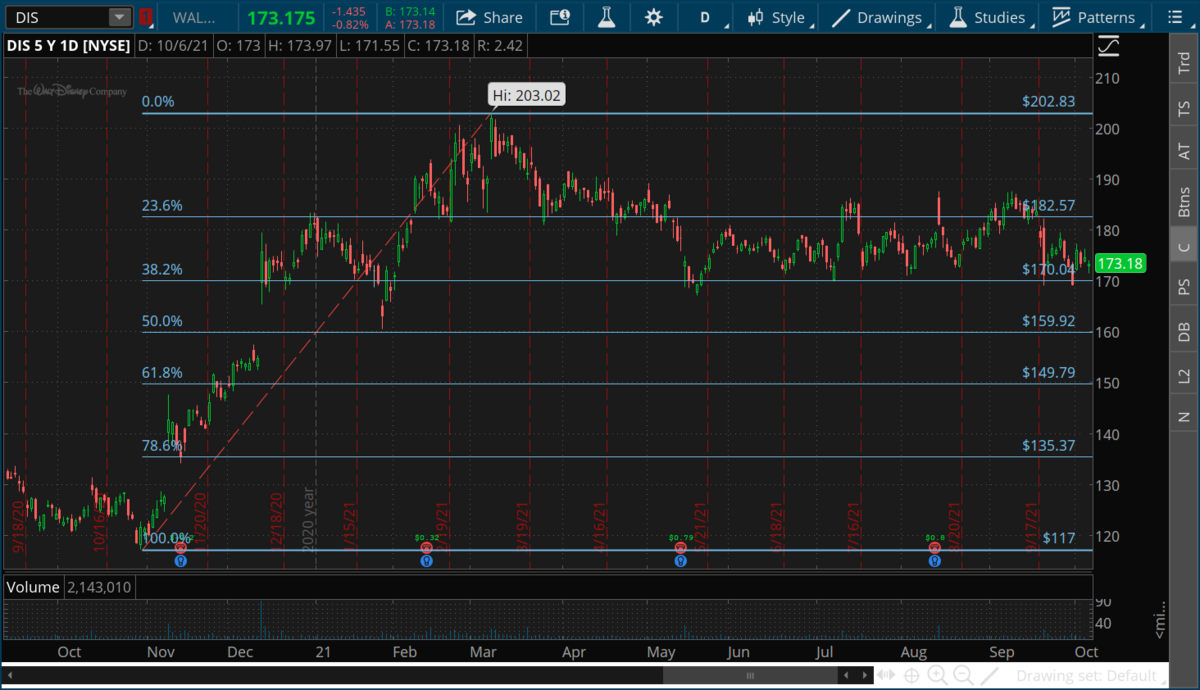
Task: Click the blue lightbulb icon under $0.79
Action: click(681, 561)
